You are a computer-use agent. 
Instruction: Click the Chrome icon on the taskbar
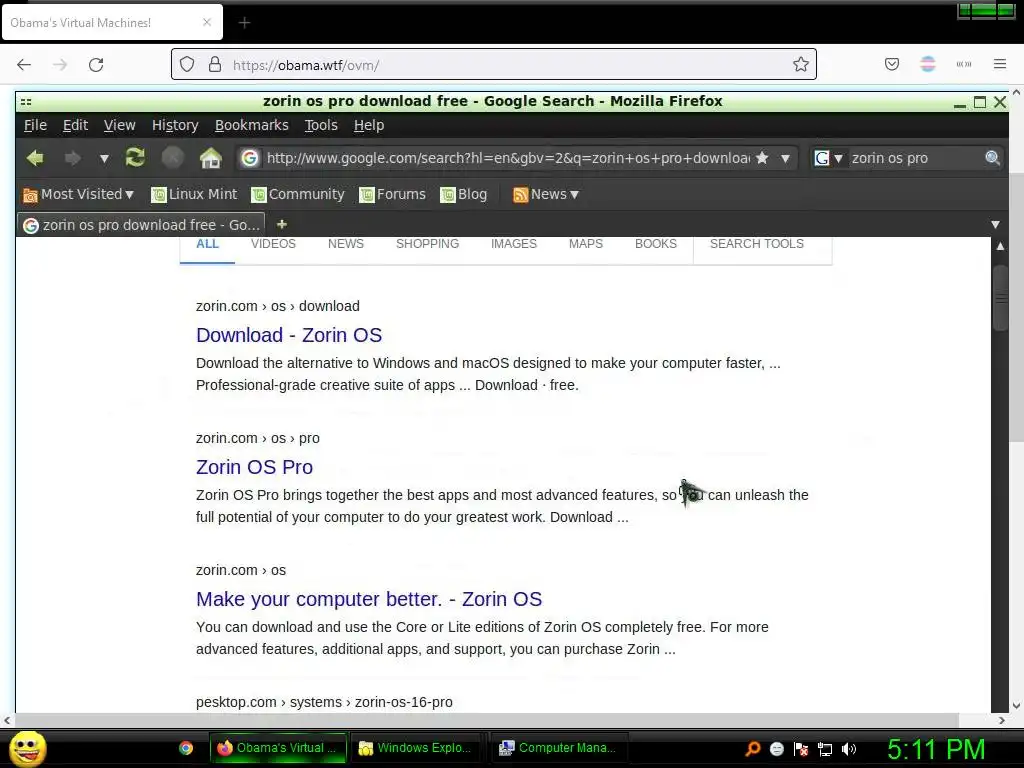point(186,748)
